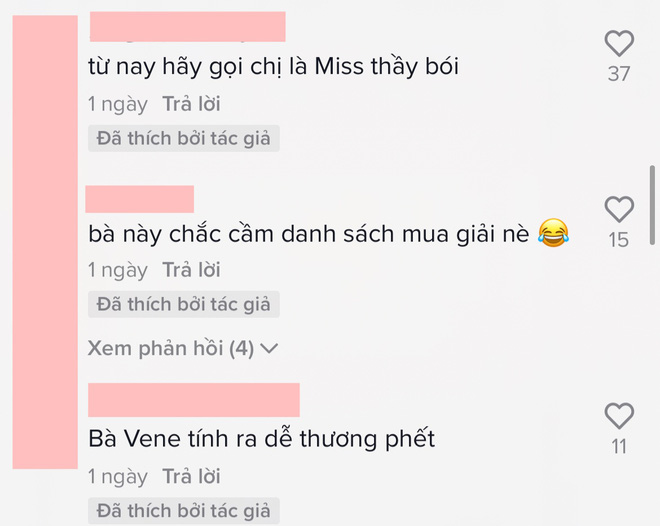660x526 pixels.
Task: Reply to the 'Miss thầy bói' comment
Action: (192, 104)
